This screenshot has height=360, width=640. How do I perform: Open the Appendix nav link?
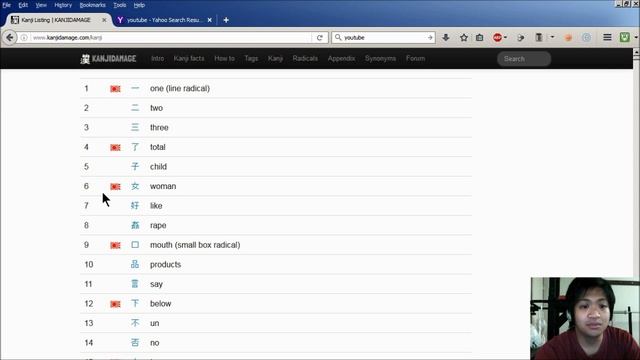point(341,59)
